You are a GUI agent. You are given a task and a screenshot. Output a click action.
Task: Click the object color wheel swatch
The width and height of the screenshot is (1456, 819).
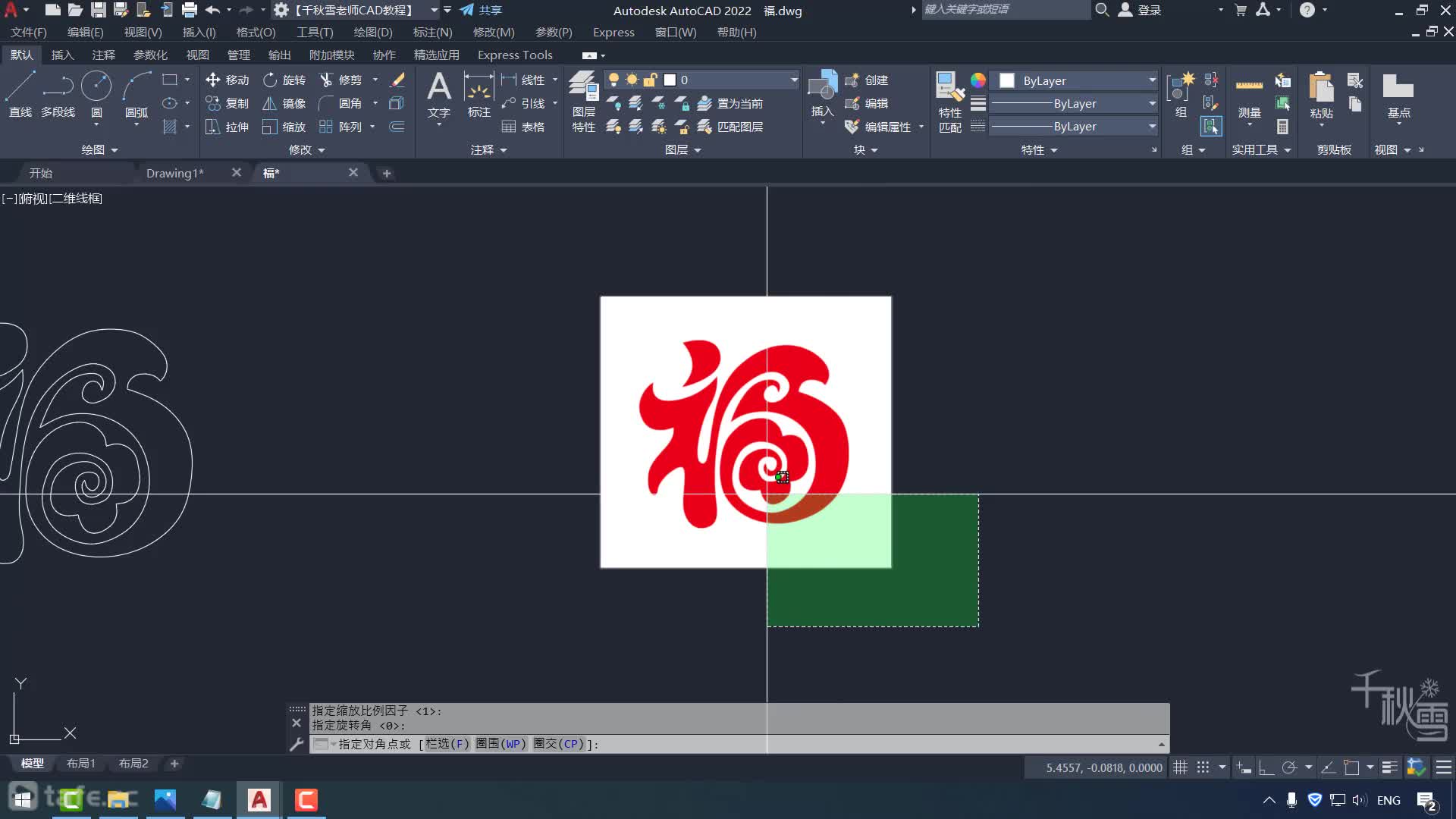pyautogui.click(x=978, y=80)
